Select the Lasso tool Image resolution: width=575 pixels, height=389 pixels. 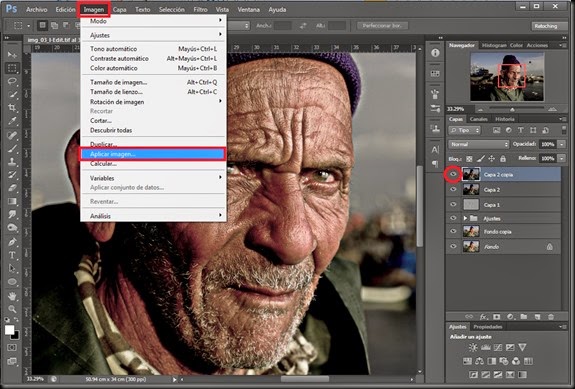tap(12, 81)
